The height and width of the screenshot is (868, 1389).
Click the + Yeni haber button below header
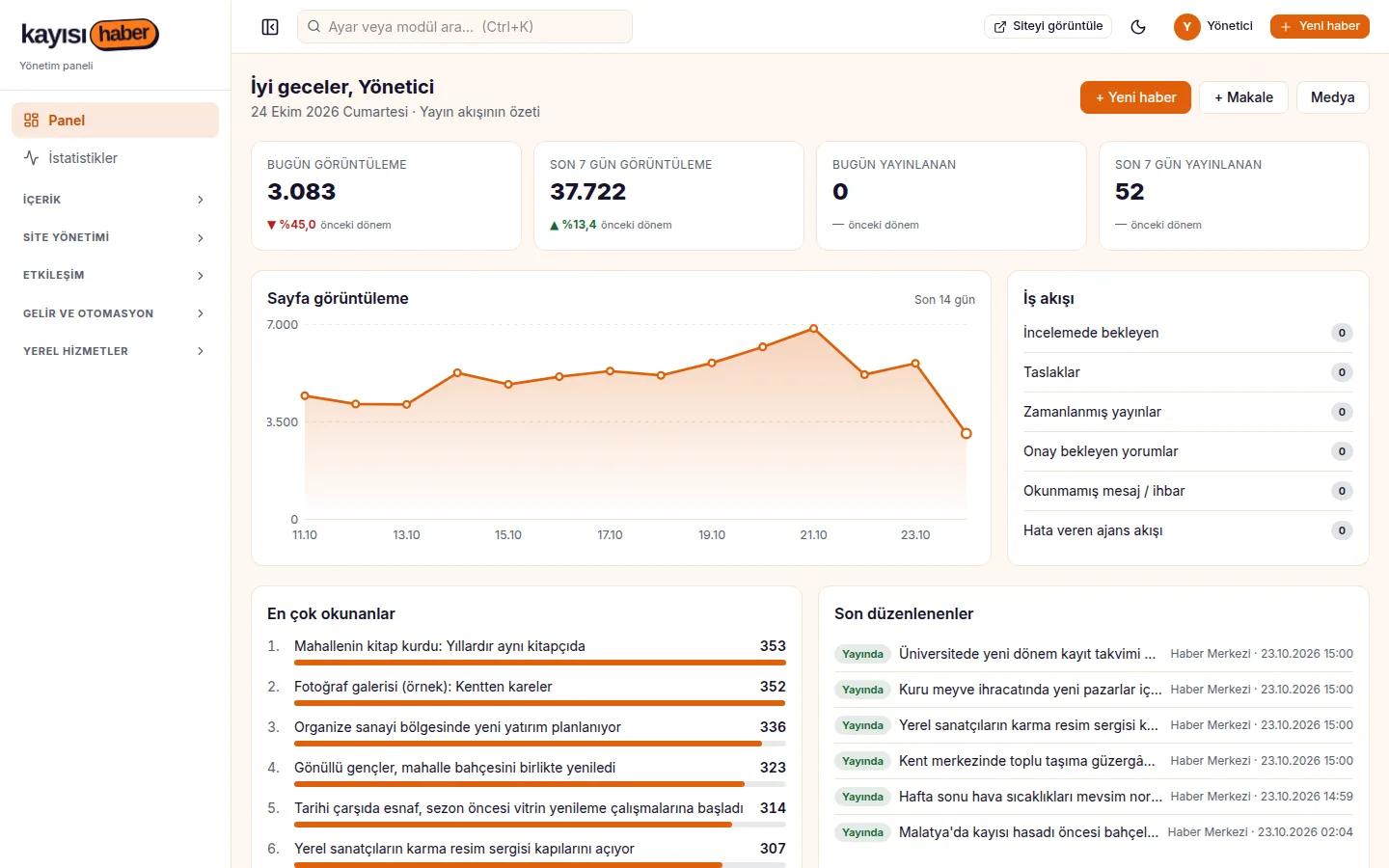(x=1135, y=97)
